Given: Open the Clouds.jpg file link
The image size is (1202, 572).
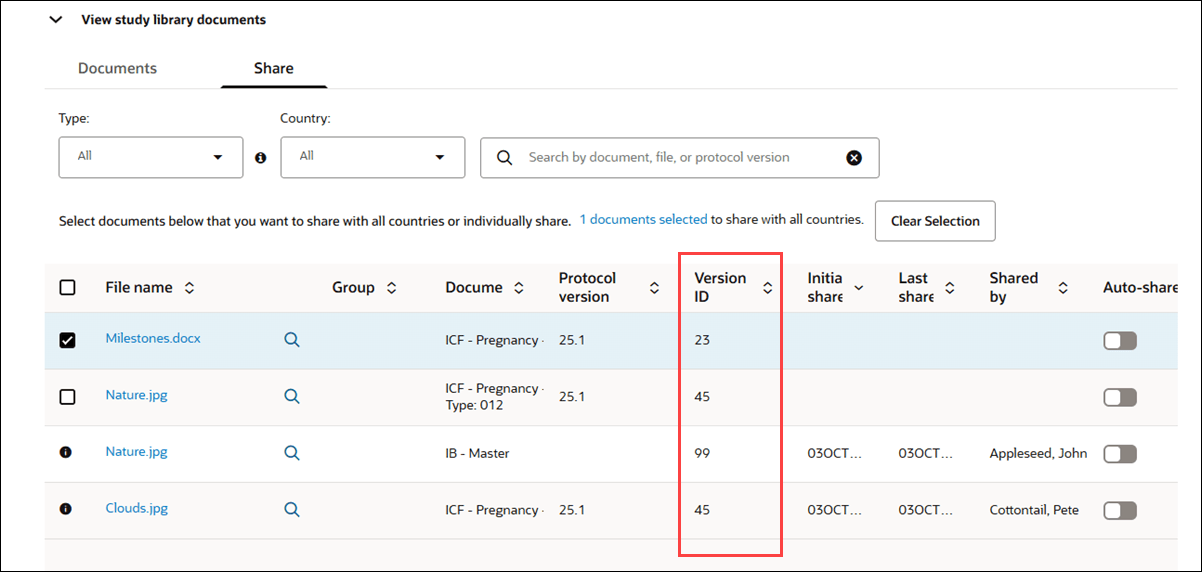Looking at the screenshot, I should coord(136,508).
